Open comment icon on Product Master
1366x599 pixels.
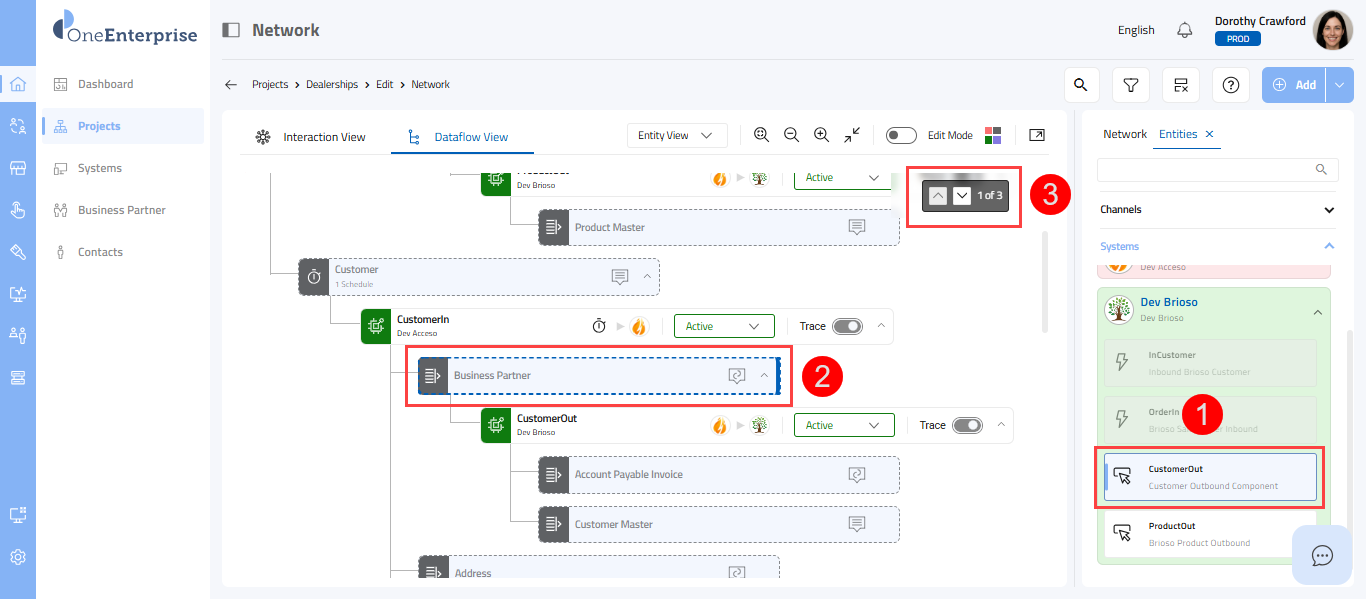tap(857, 227)
